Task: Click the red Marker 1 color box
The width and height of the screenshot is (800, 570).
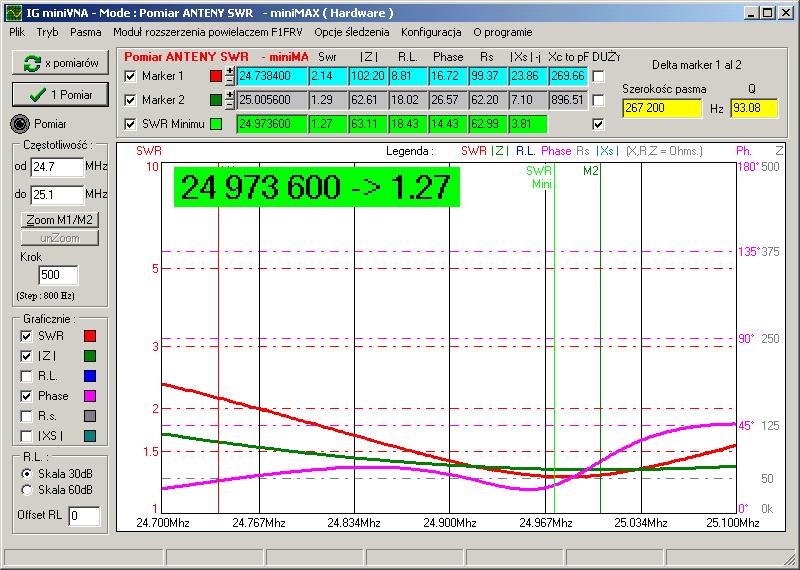Action: point(216,76)
